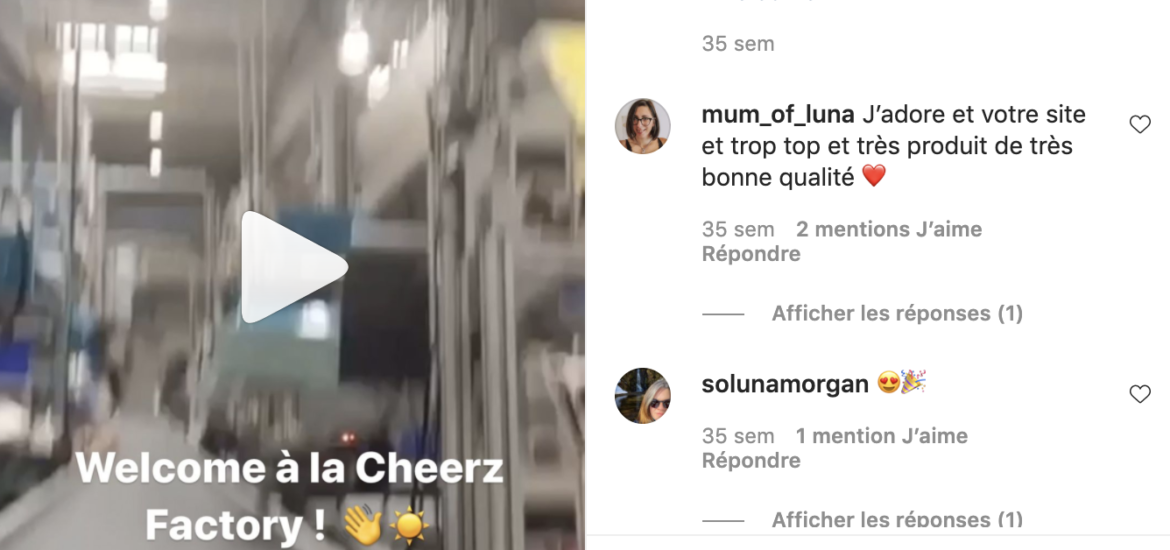The width and height of the screenshot is (1170, 550).
Task: Open solunamorgan's profile picture
Action: coord(642,395)
